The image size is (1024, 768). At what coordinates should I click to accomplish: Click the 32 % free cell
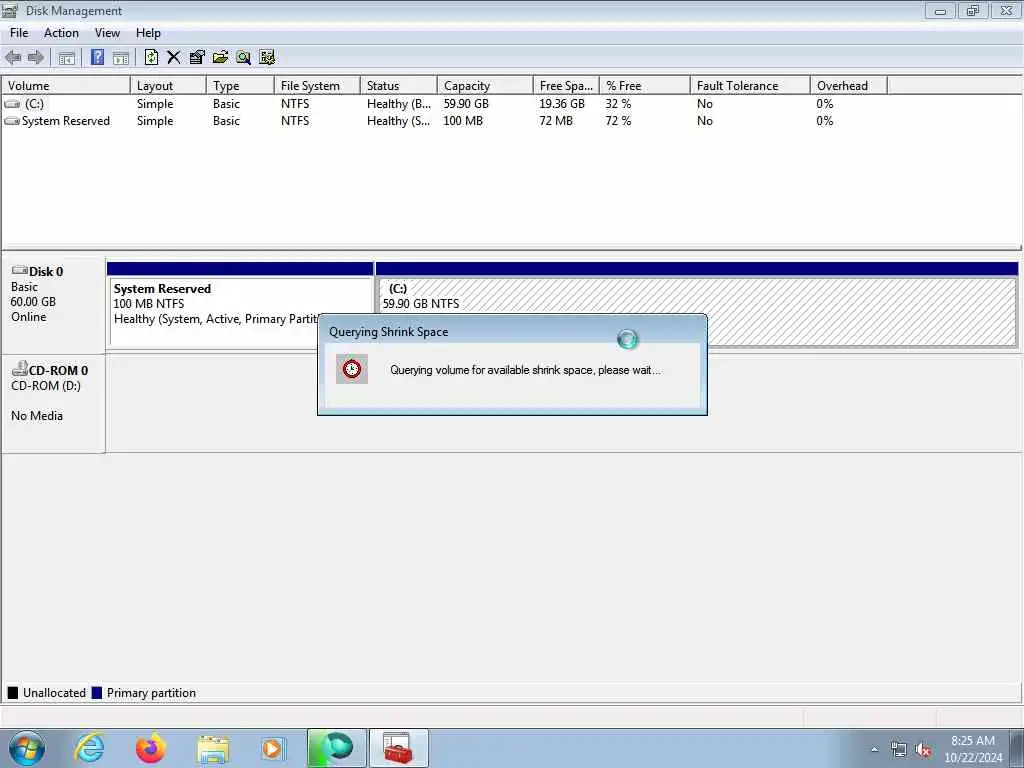point(618,104)
